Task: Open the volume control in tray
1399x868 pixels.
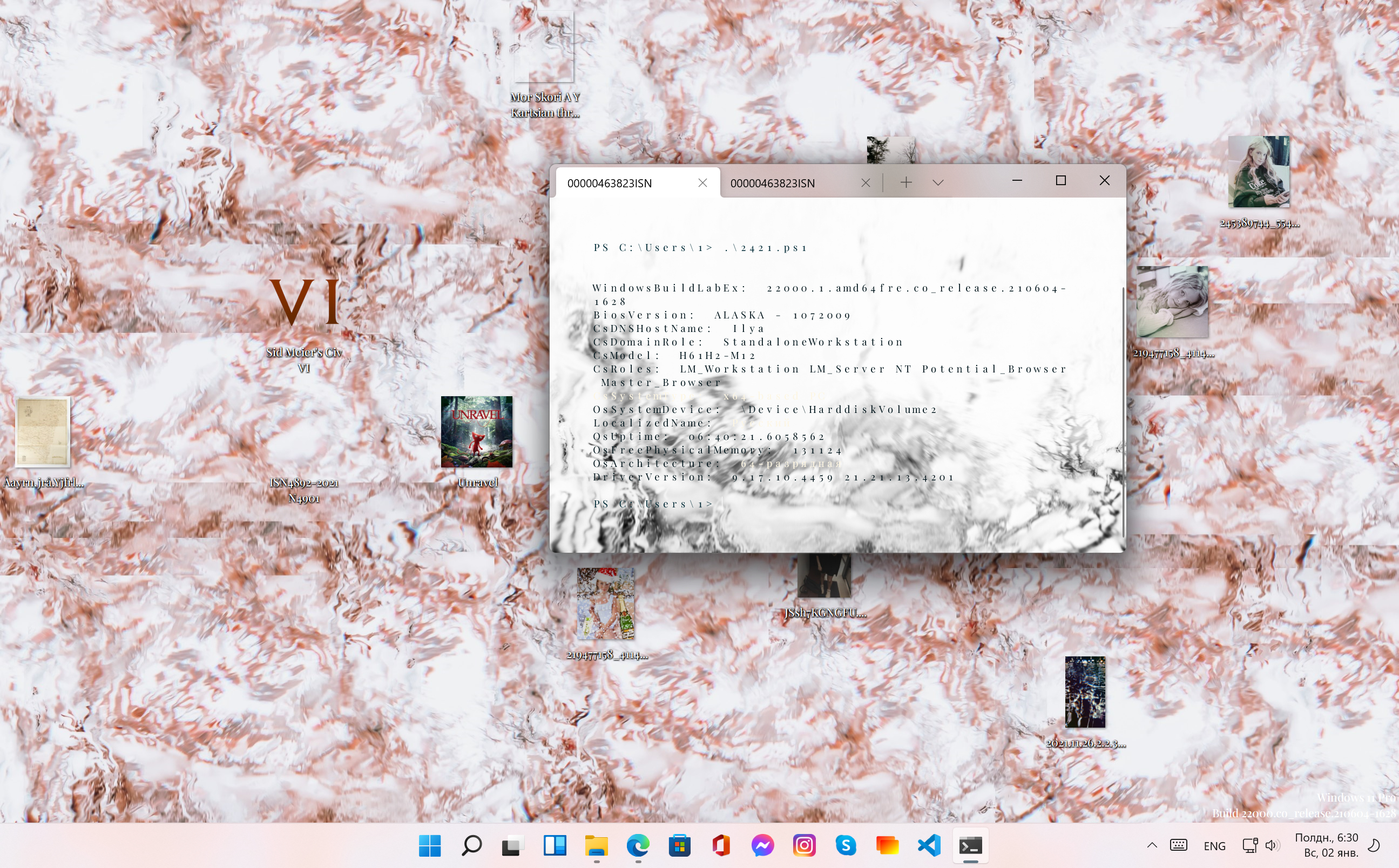Action: tap(1272, 845)
